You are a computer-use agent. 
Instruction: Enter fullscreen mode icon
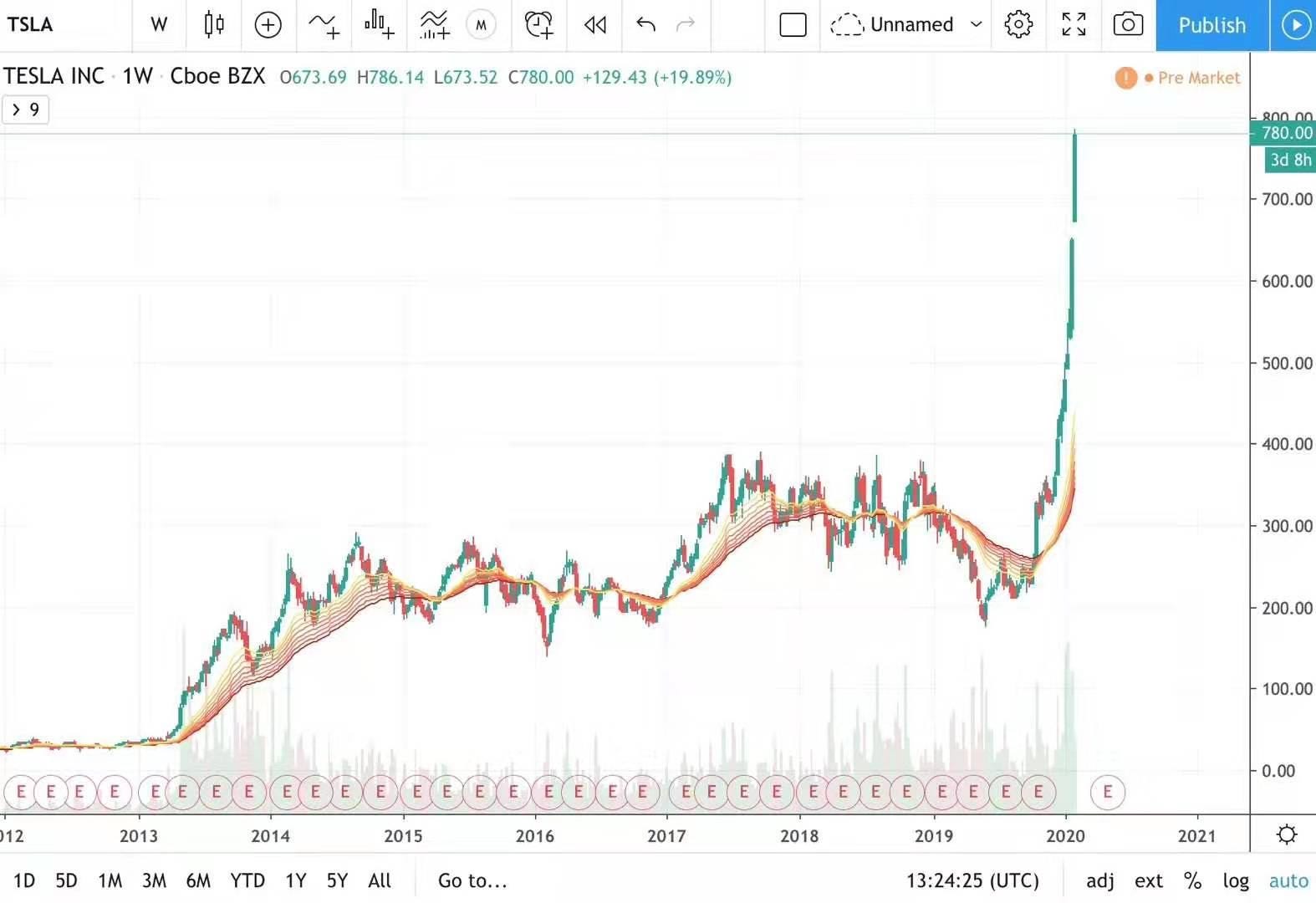tap(1074, 25)
